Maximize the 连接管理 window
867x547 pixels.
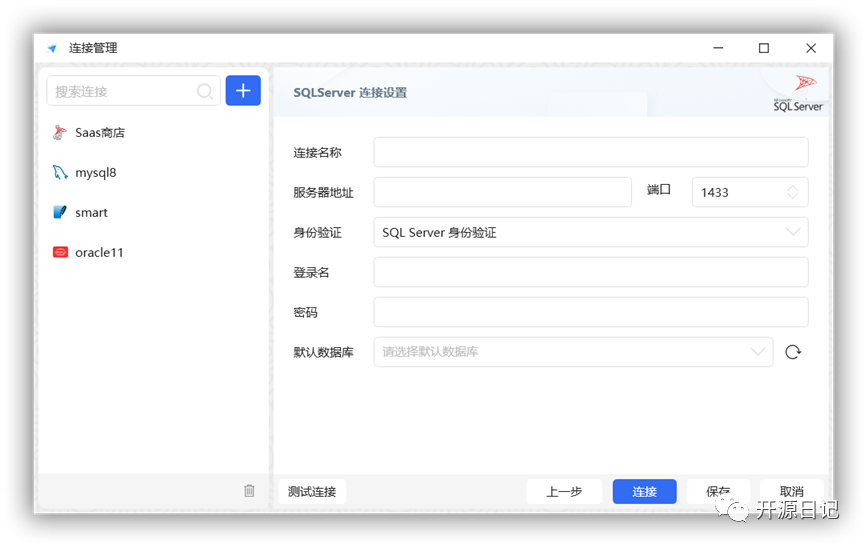pyautogui.click(x=764, y=48)
